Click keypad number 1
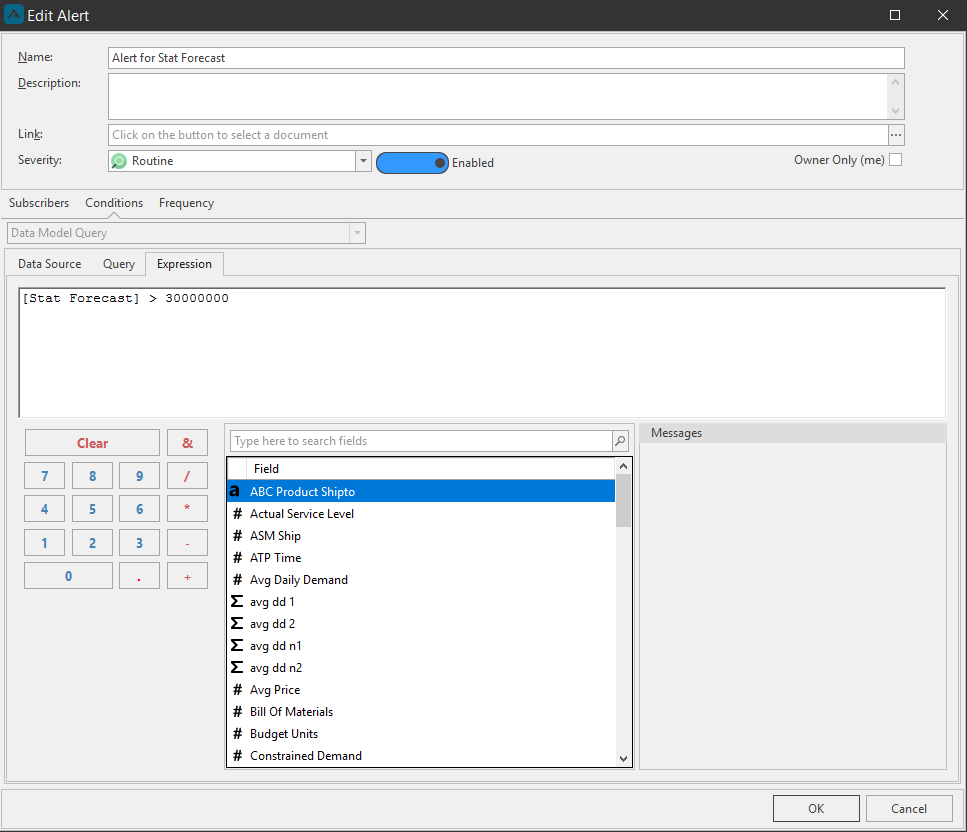 [44, 543]
